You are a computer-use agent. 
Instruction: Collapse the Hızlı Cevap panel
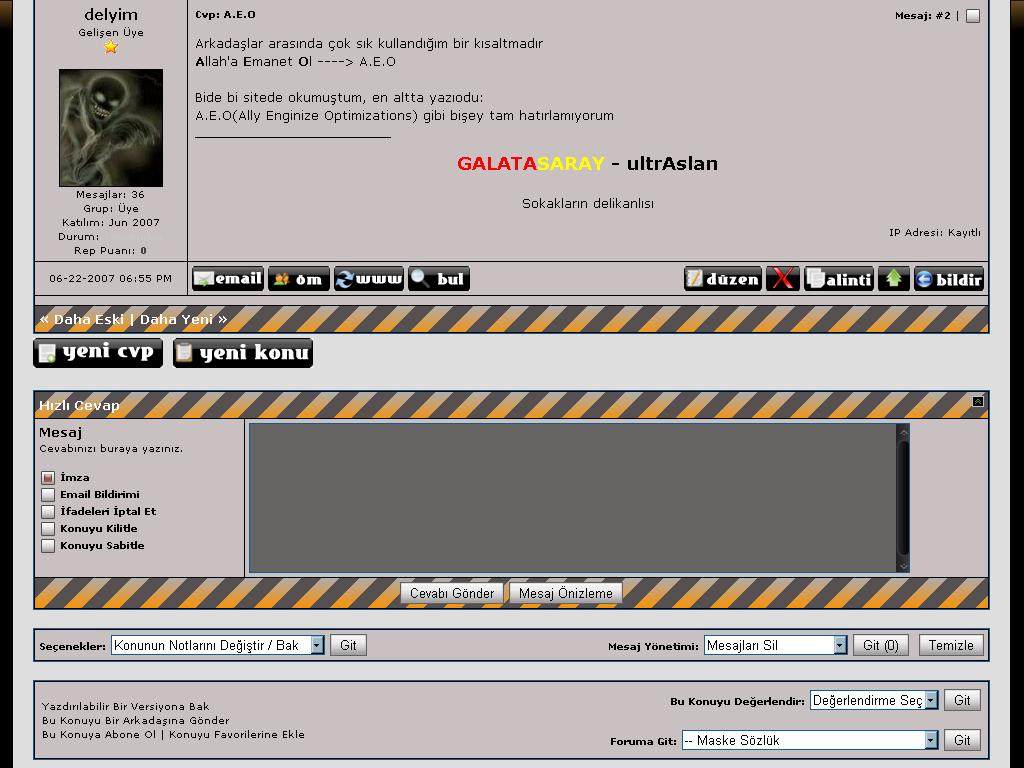pos(978,402)
